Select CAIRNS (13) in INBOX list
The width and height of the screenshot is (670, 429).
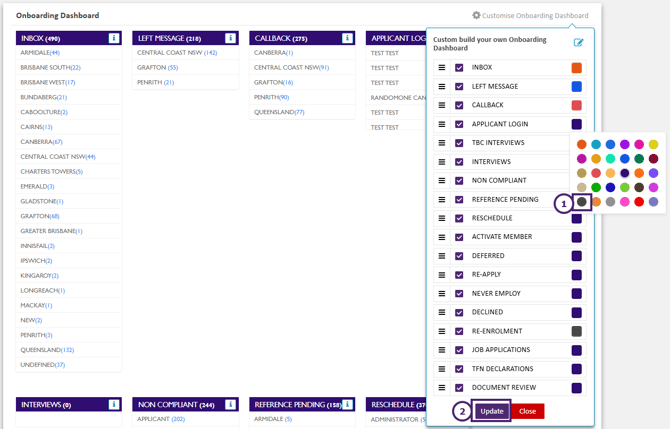pos(36,127)
